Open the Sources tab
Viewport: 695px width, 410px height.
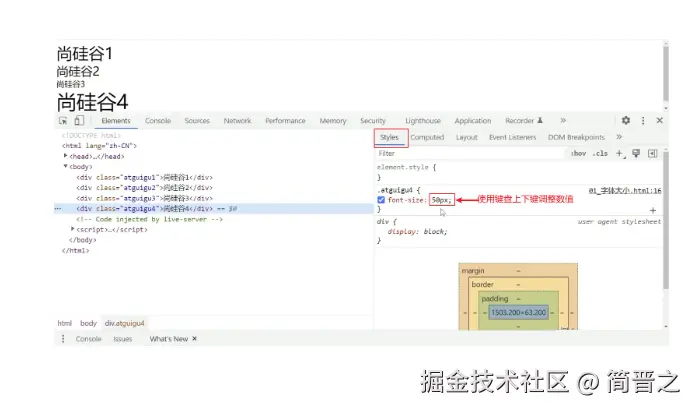click(x=197, y=121)
